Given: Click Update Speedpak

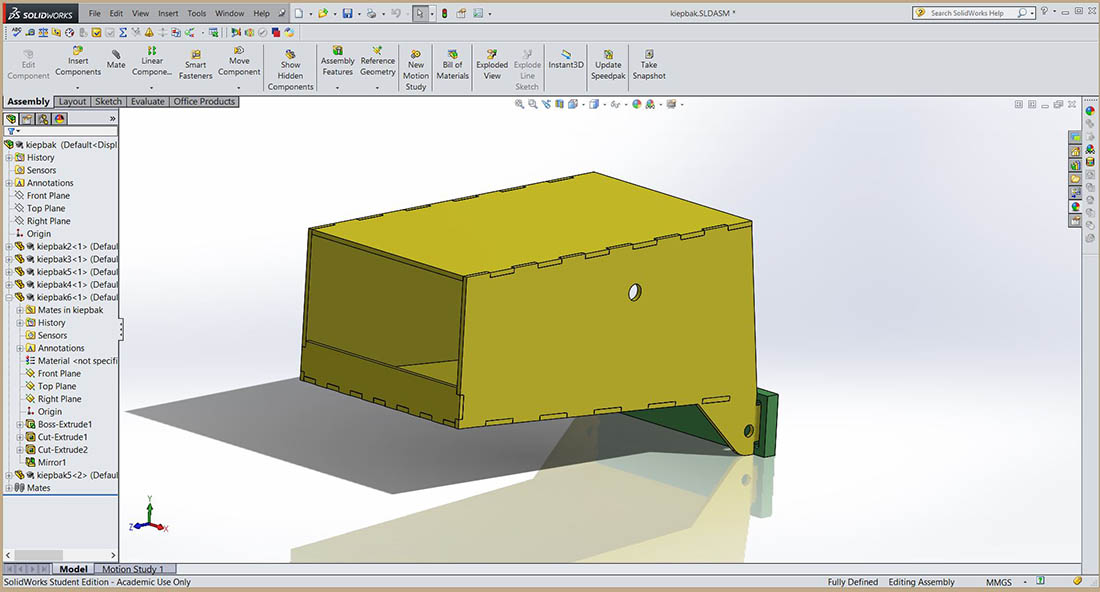Looking at the screenshot, I should [608, 65].
